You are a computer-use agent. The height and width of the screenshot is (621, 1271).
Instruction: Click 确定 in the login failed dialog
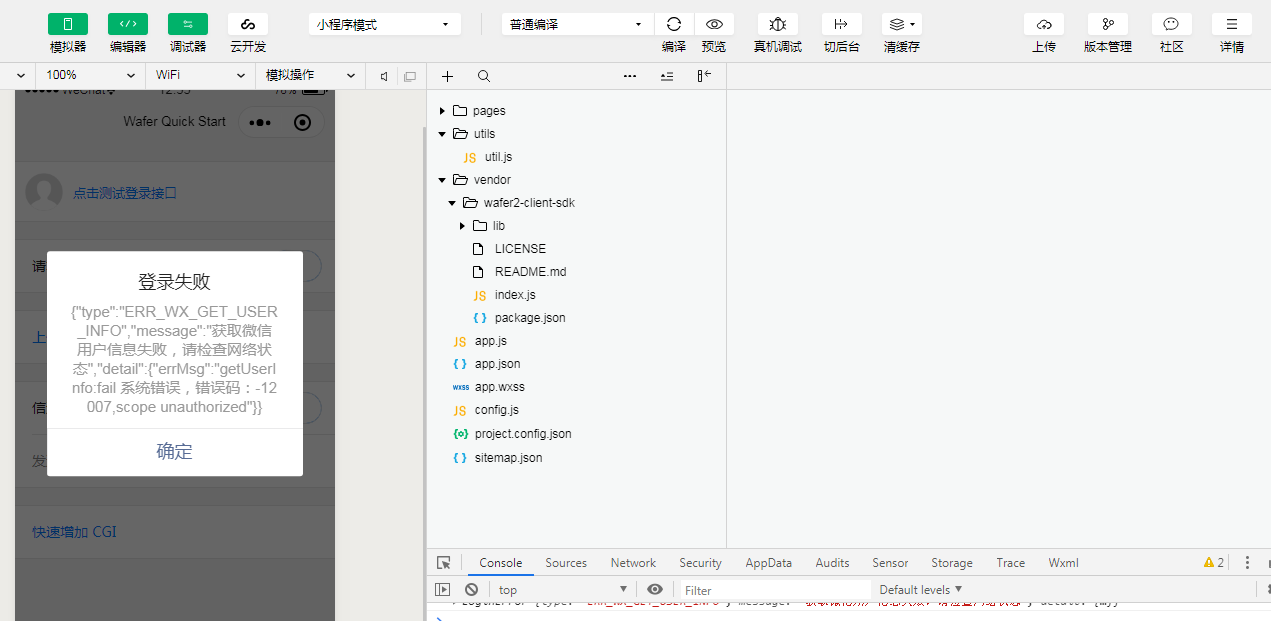pos(175,452)
